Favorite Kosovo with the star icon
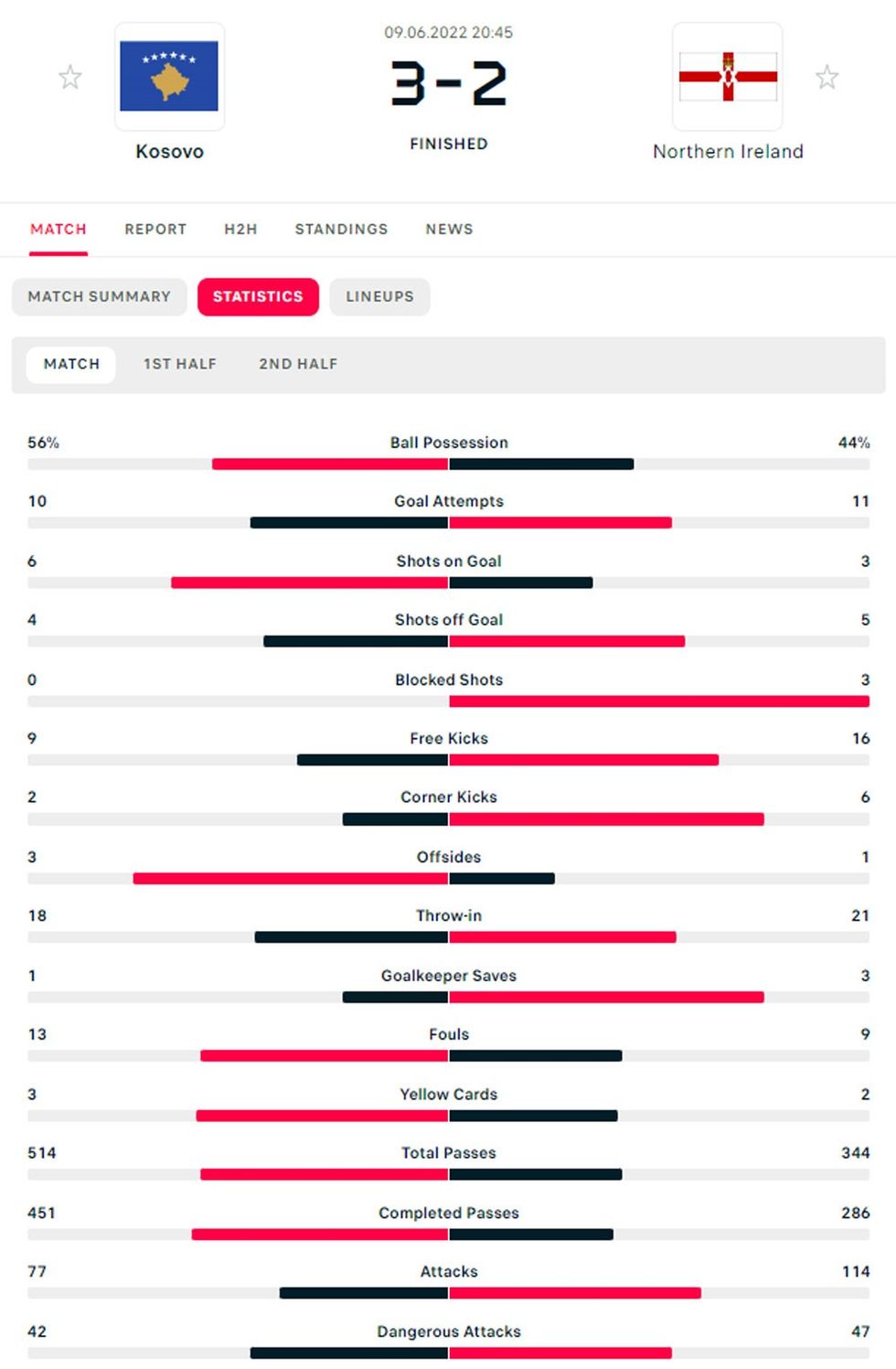Image resolution: width=896 pixels, height=1369 pixels. pyautogui.click(x=70, y=78)
